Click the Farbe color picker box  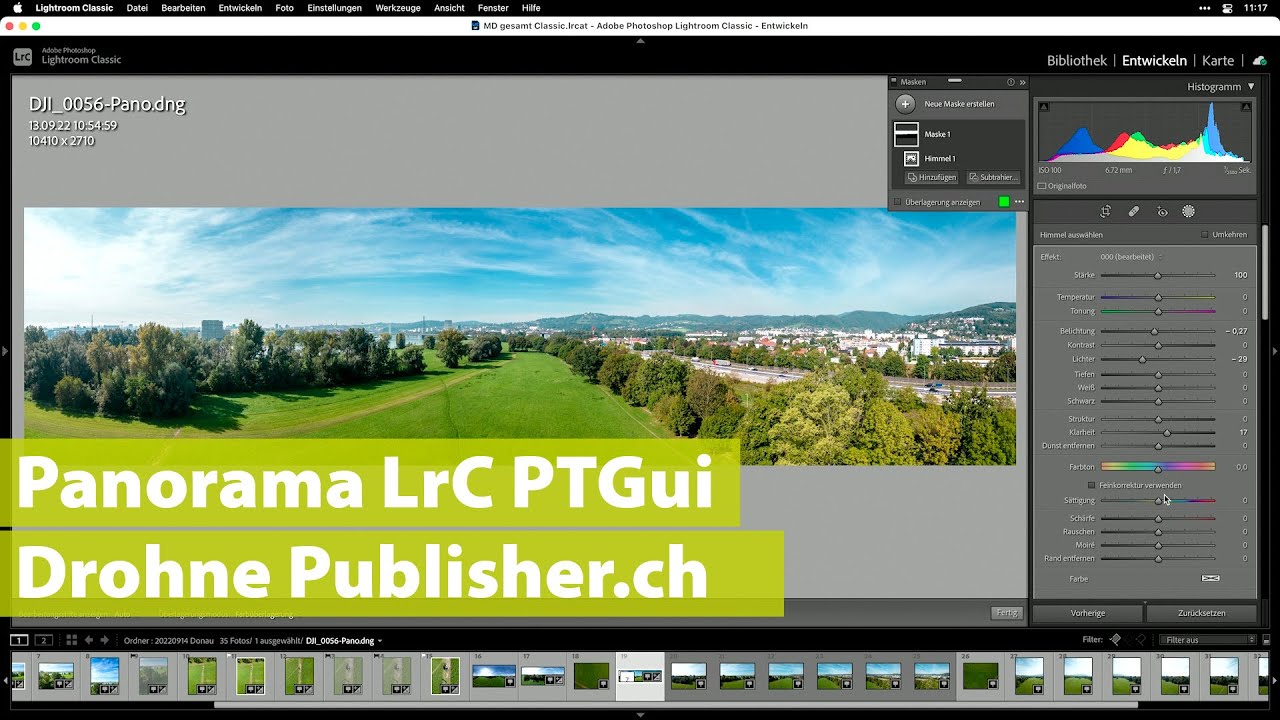click(x=1210, y=578)
